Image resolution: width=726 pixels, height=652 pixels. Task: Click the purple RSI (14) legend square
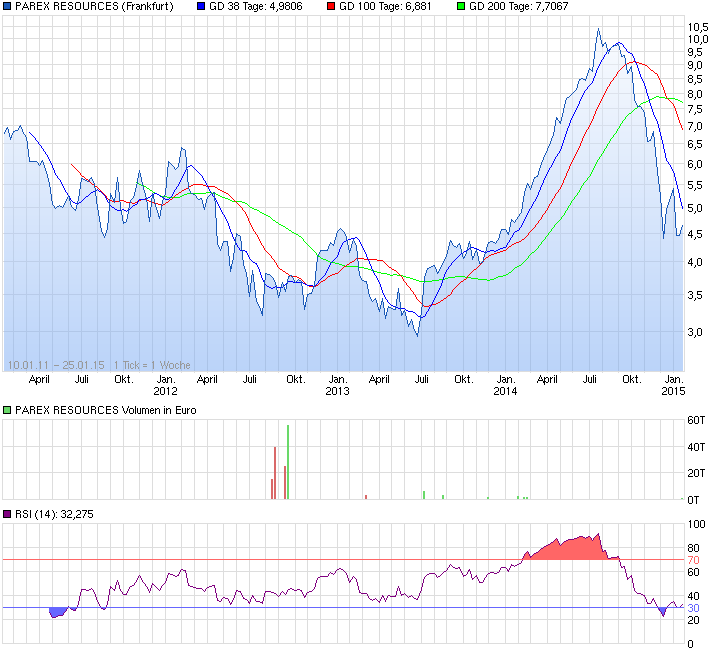pyautogui.click(x=8, y=514)
